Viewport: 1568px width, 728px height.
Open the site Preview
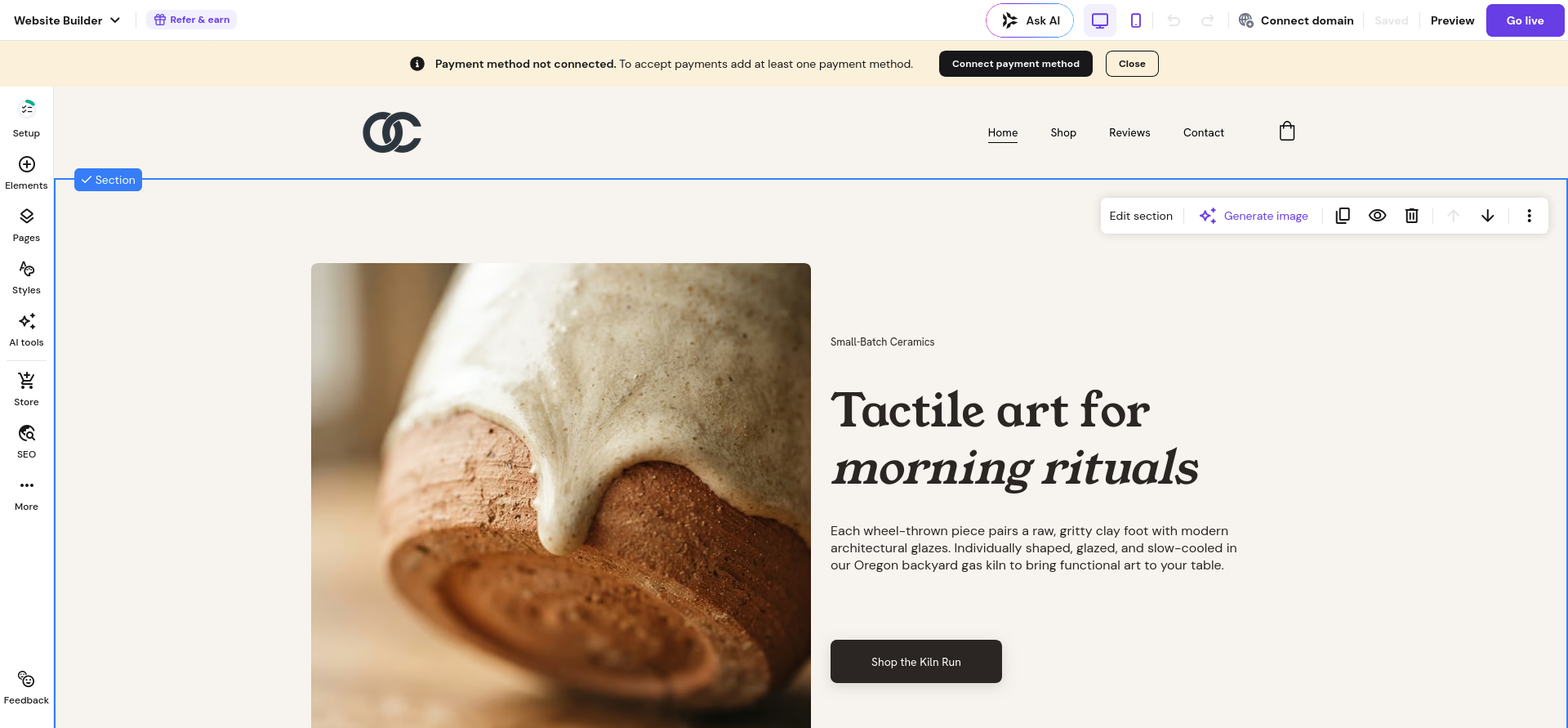click(1452, 20)
